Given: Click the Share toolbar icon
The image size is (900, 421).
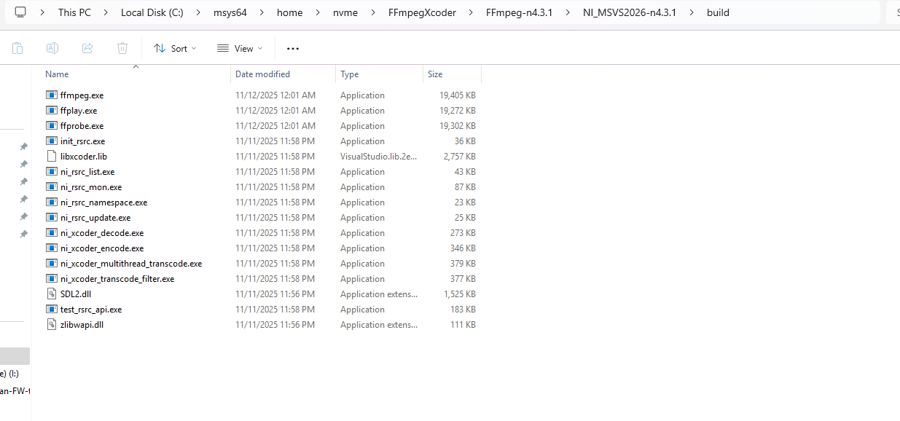Looking at the screenshot, I should coord(87,48).
